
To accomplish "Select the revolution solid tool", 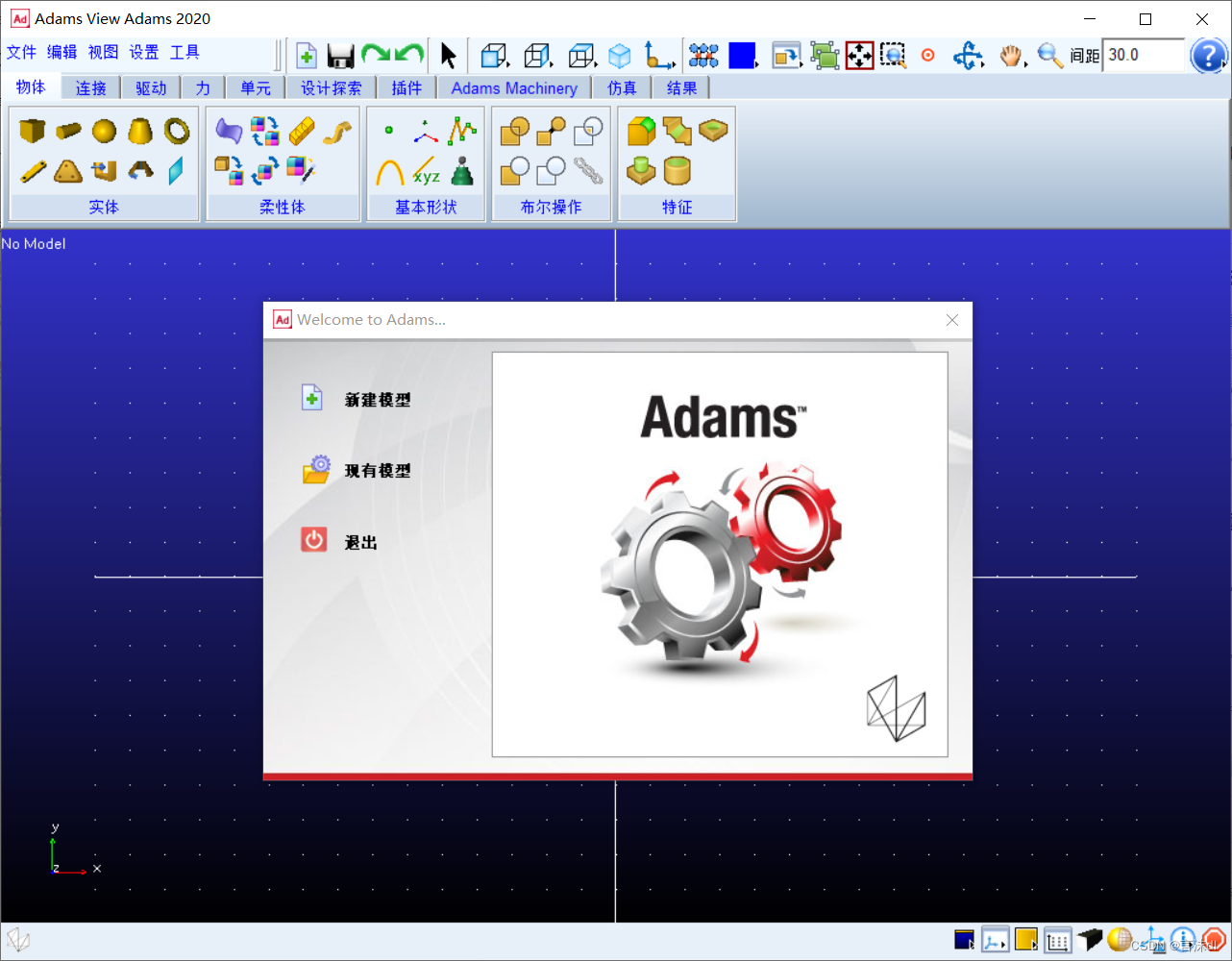I will (140, 171).
